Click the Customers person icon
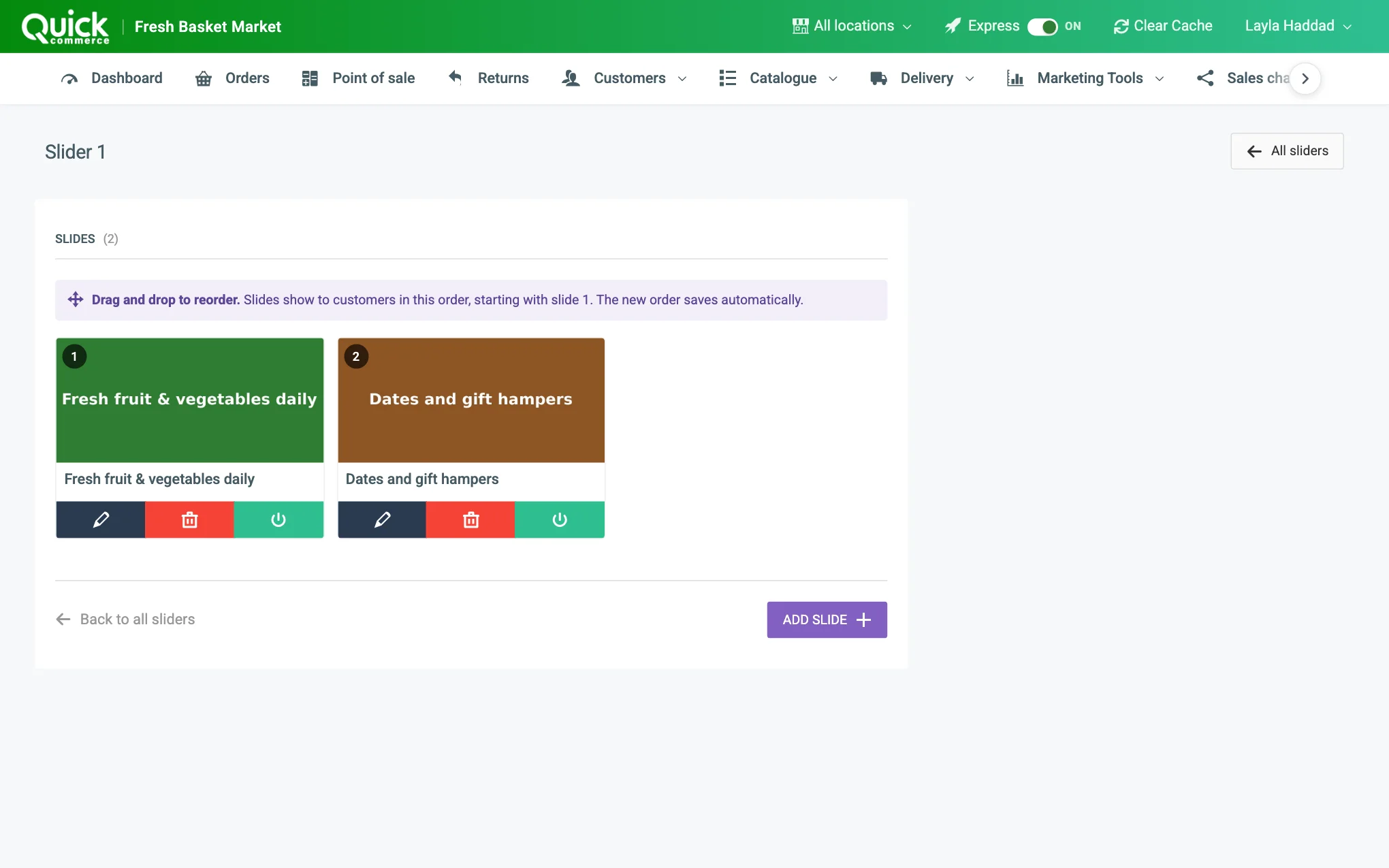This screenshot has width=1389, height=868. point(571,78)
